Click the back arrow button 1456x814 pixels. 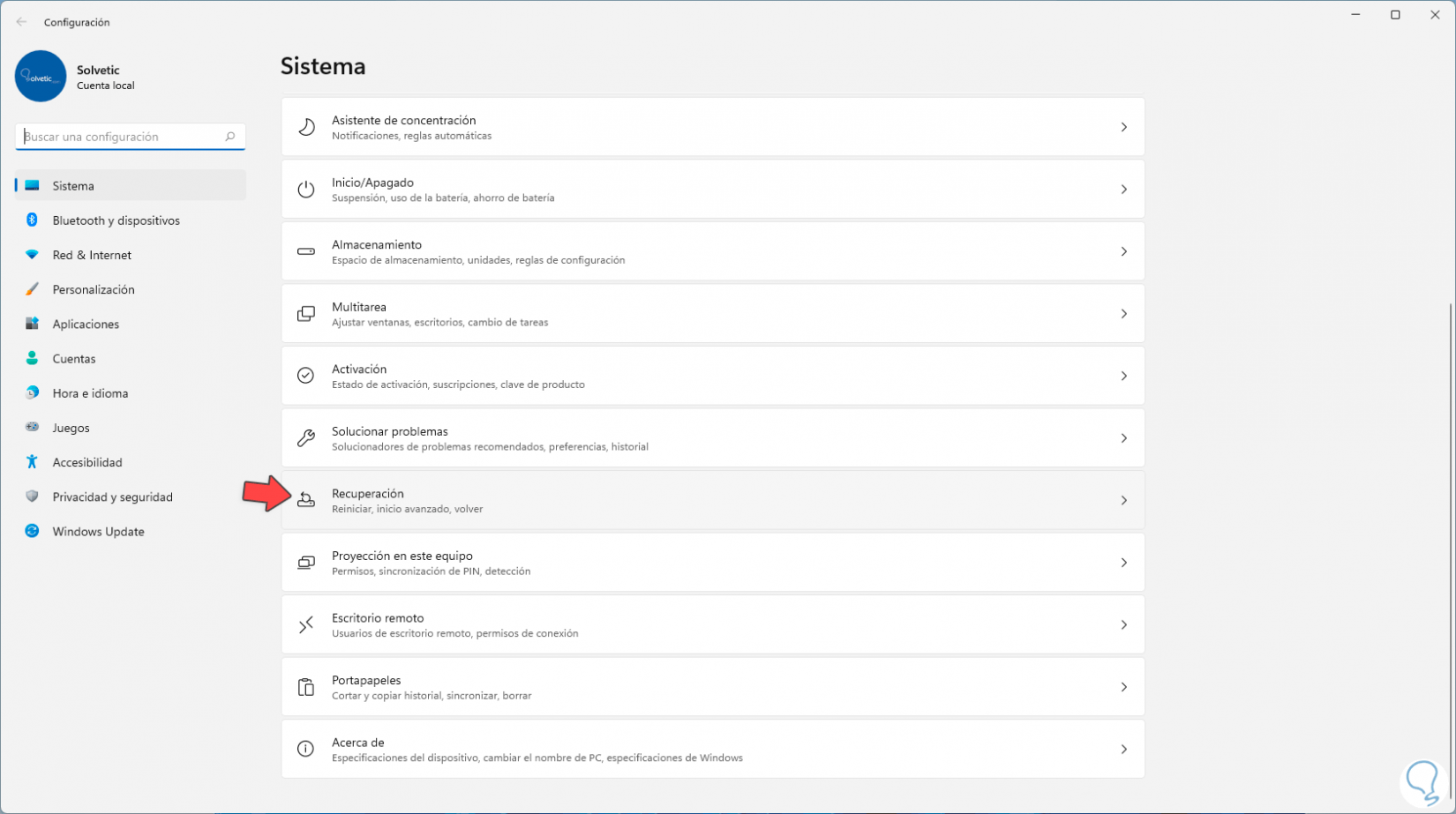21,22
